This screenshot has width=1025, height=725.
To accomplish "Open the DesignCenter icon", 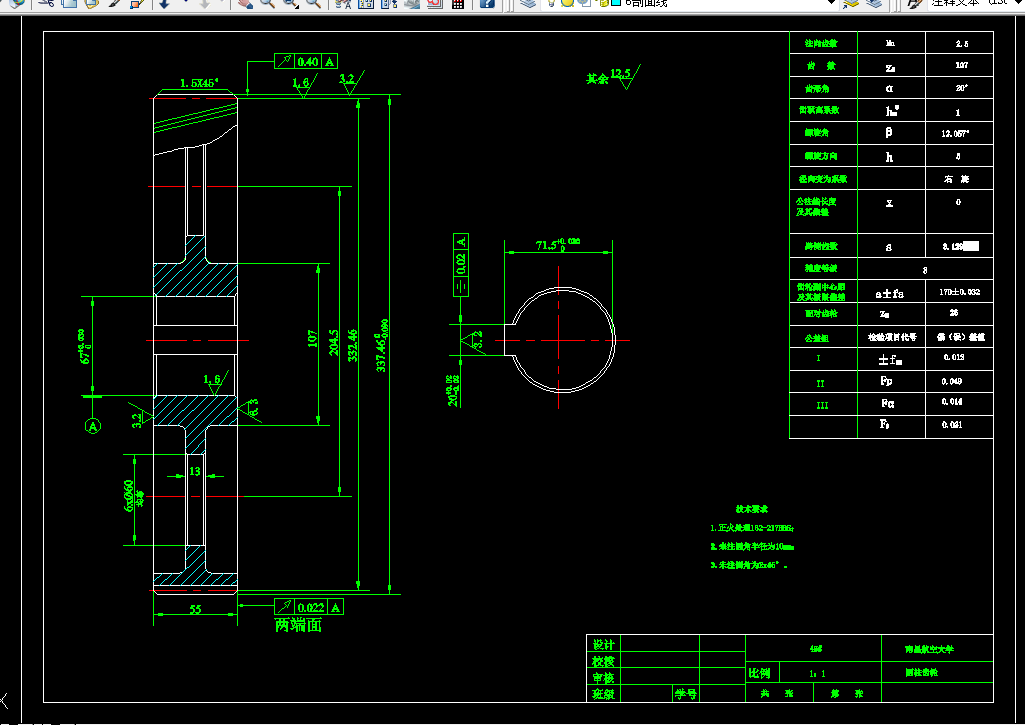I will 366,3.
